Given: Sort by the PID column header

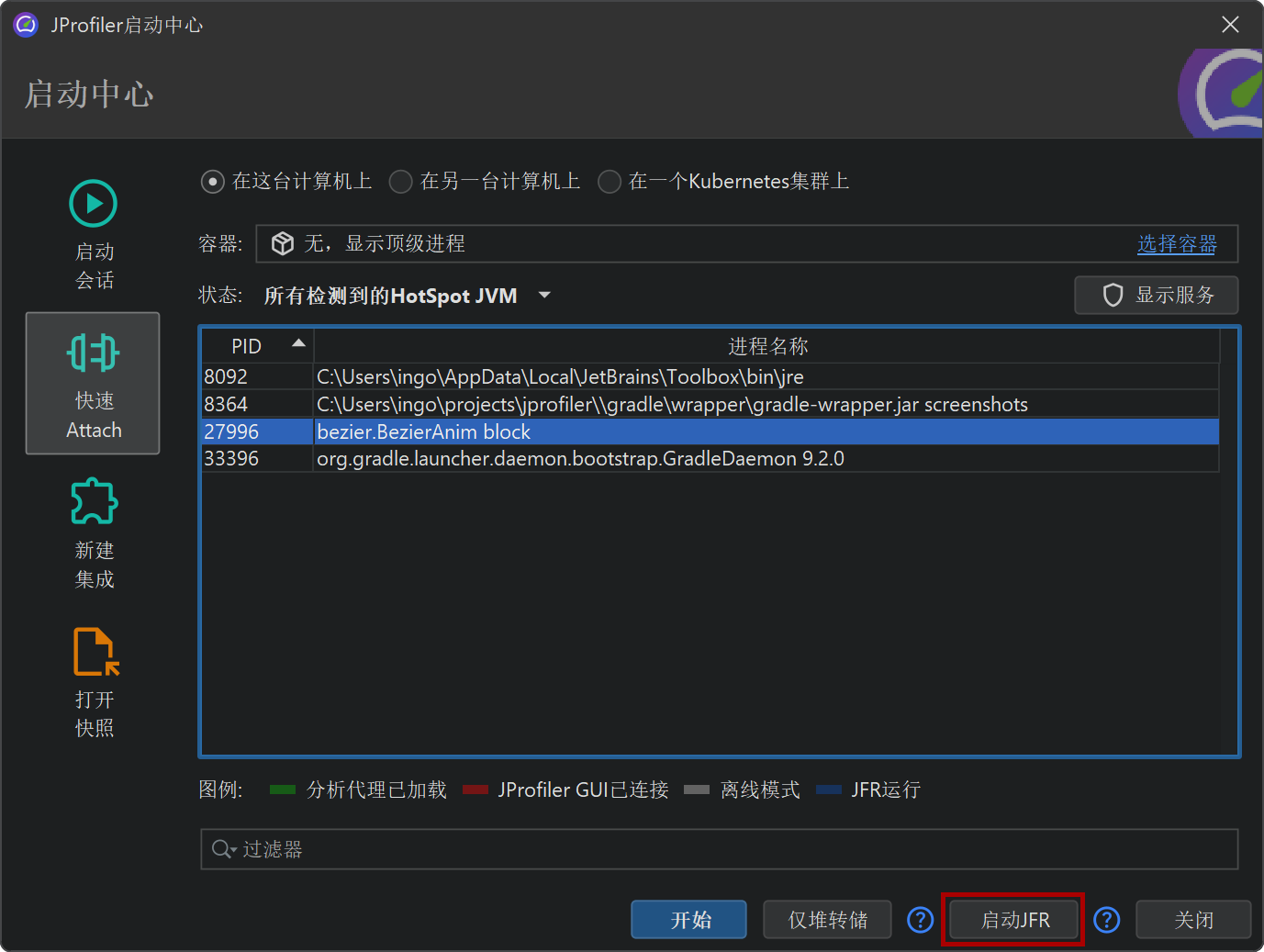Looking at the screenshot, I should (257, 346).
